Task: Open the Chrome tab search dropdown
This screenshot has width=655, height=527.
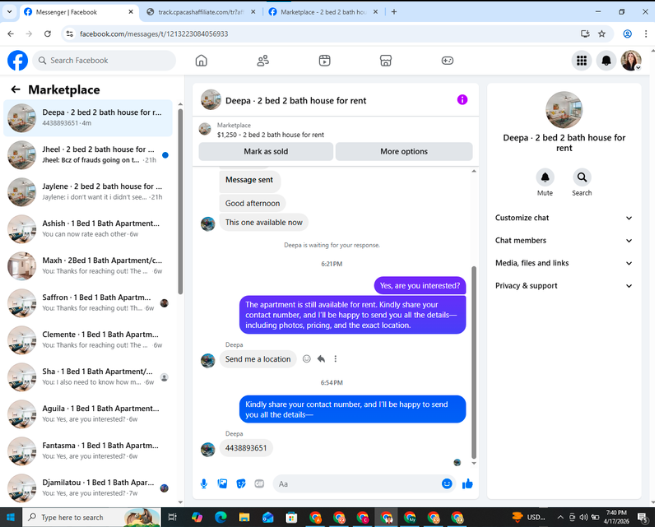Action: [x=9, y=12]
